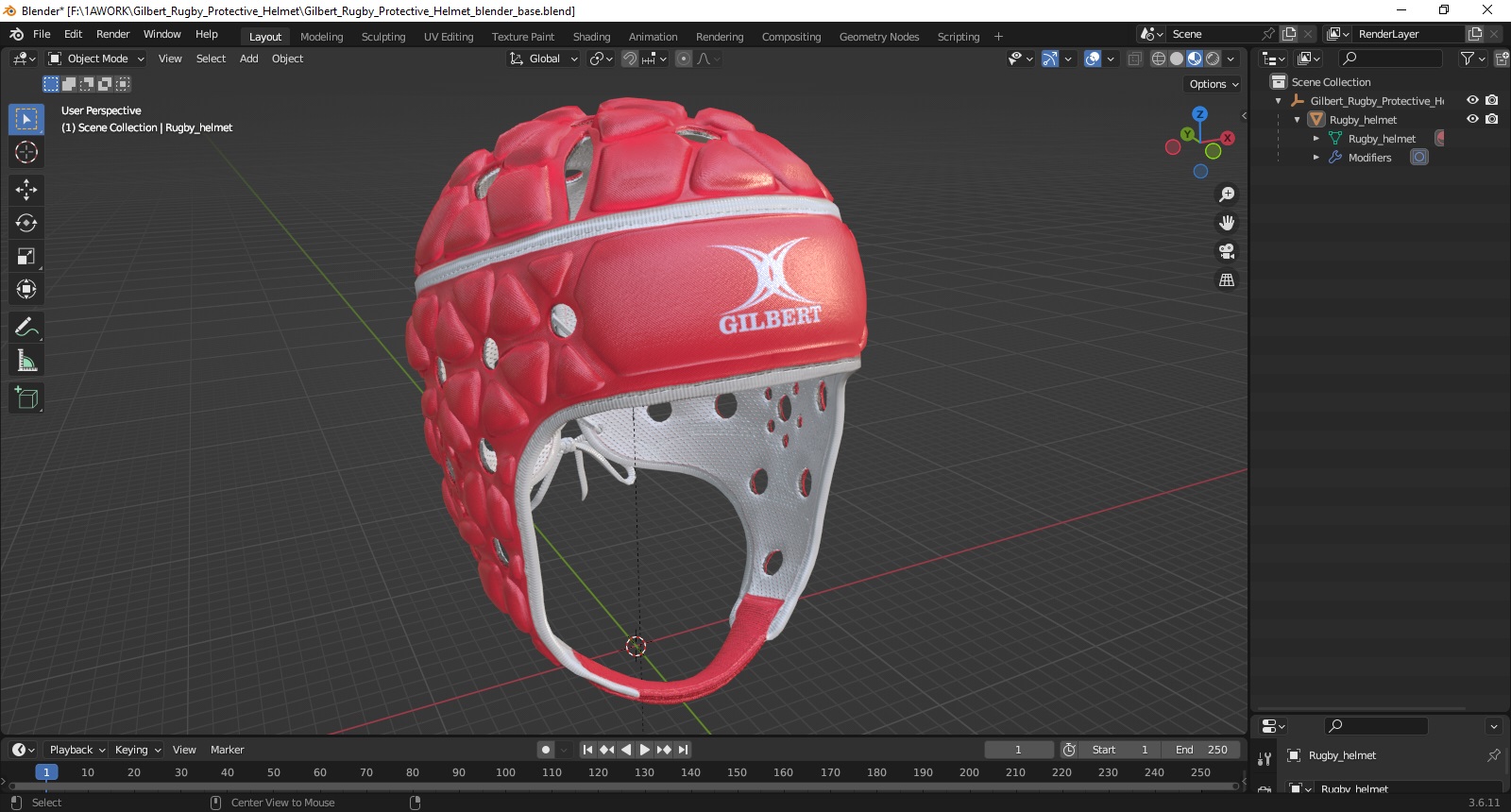Switch to the Shading workspace tab
Screen dimensions: 1511x812
point(591,37)
